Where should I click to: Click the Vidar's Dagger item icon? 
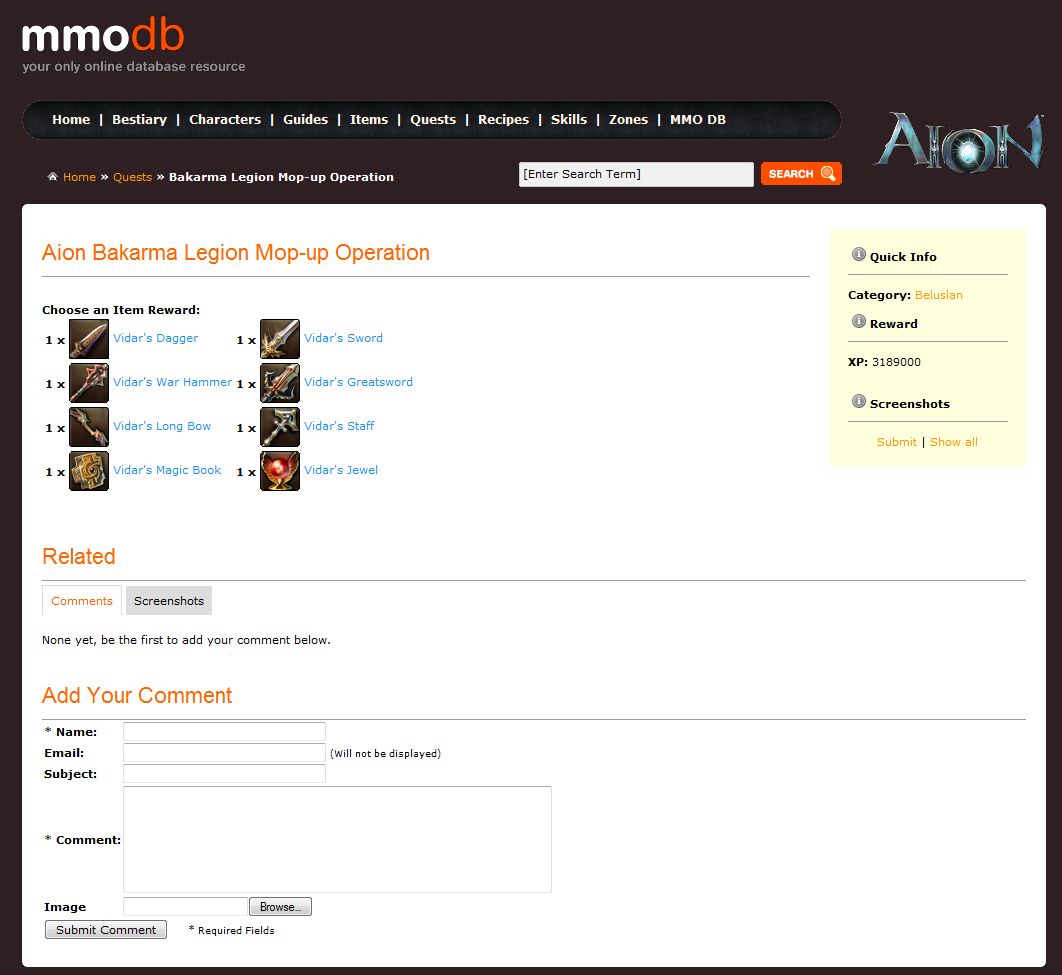[x=89, y=339]
